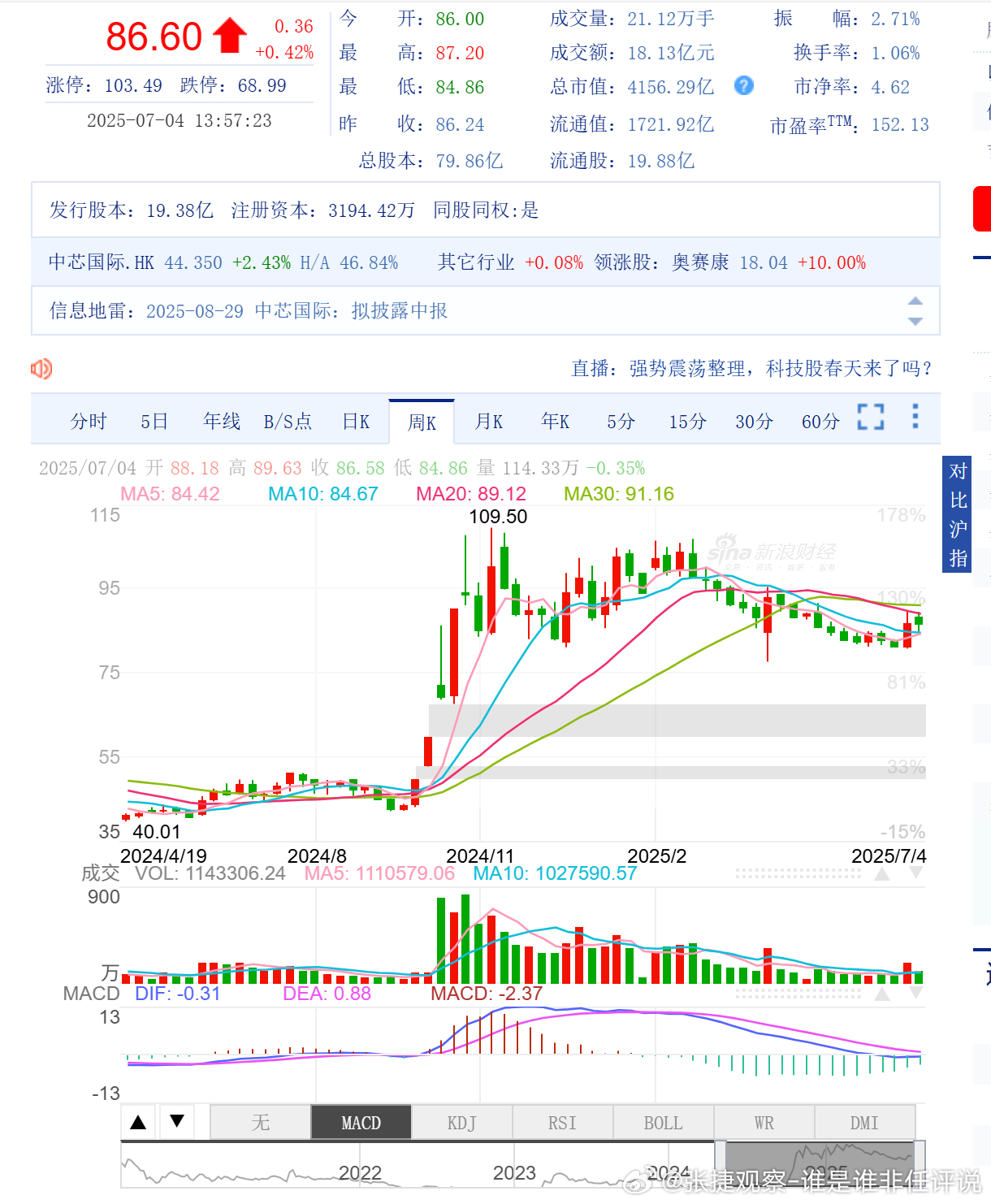Switch indicator to WR

[764, 1123]
